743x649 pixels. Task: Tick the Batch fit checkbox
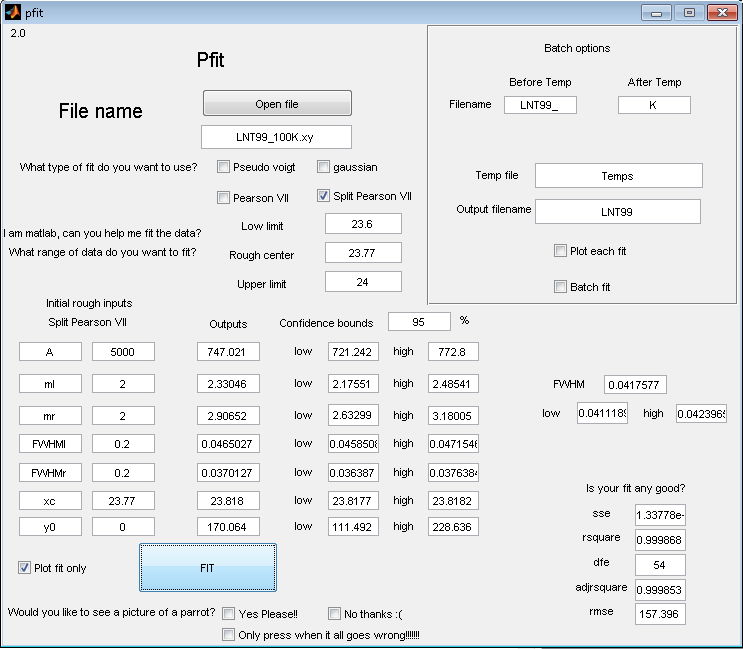561,287
